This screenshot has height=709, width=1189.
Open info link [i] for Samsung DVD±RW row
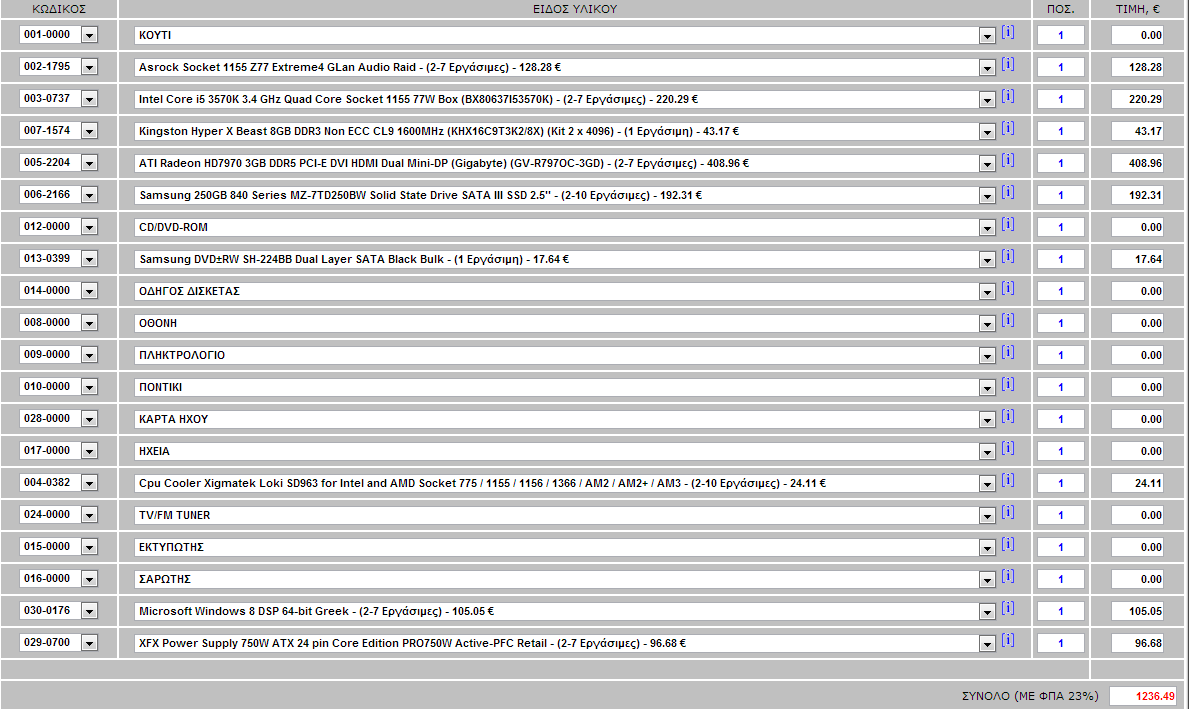[1008, 256]
